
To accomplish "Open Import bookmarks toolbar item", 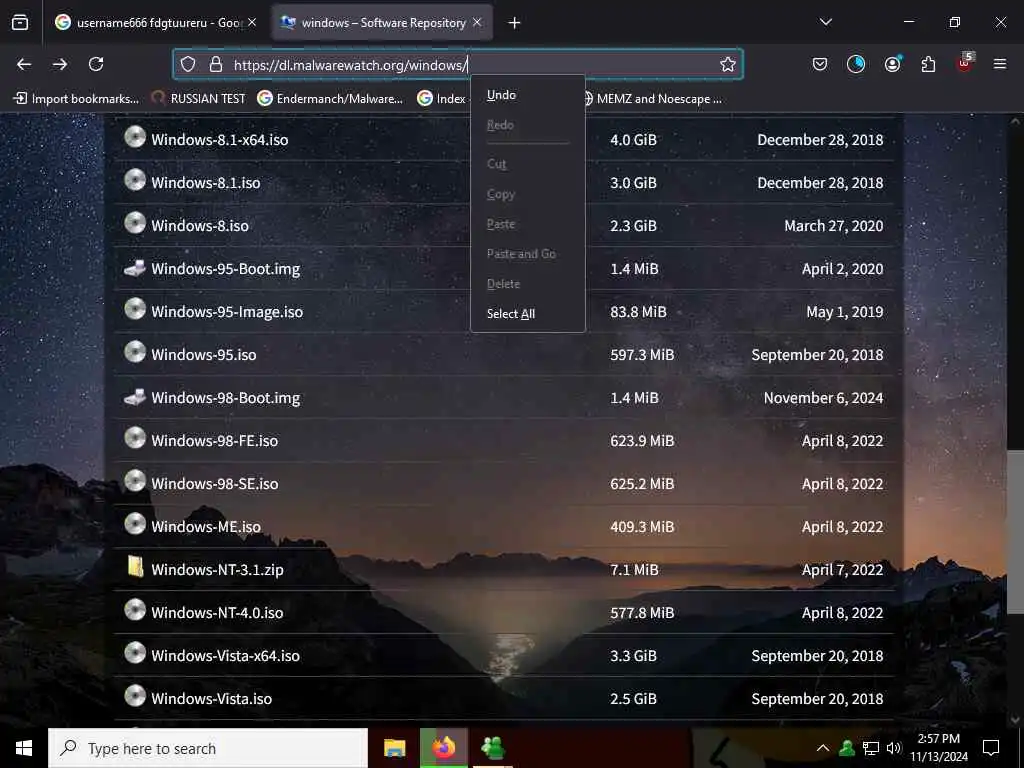I will pos(76,99).
